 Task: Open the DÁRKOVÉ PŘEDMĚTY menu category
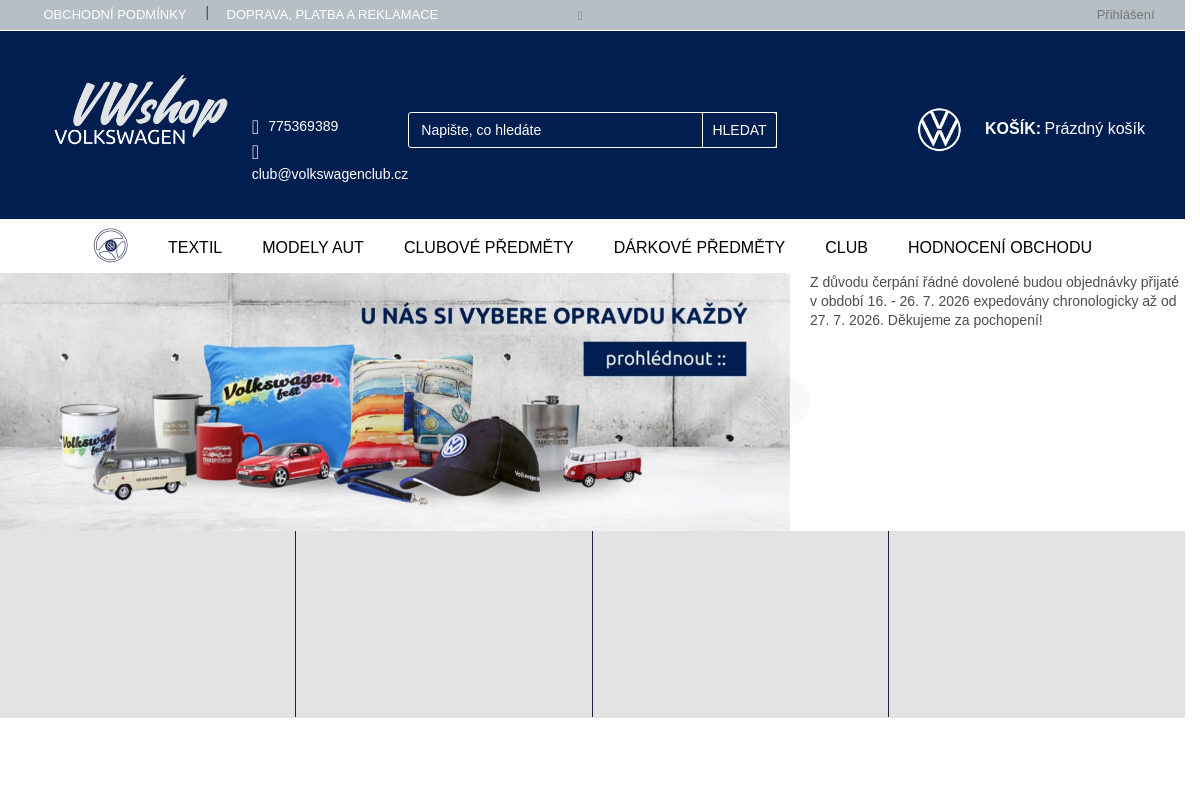(x=699, y=247)
